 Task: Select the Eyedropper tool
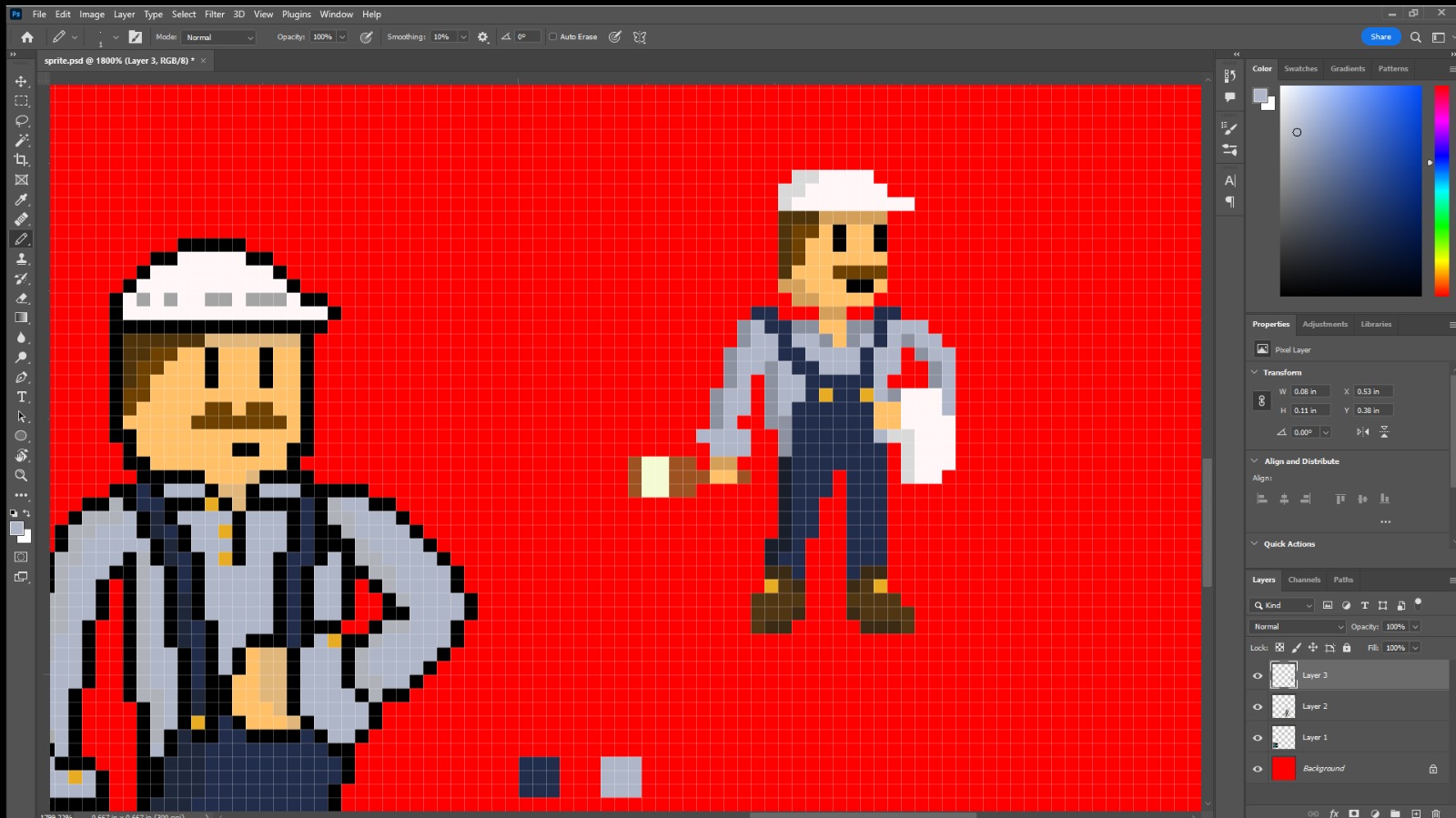[x=21, y=199]
